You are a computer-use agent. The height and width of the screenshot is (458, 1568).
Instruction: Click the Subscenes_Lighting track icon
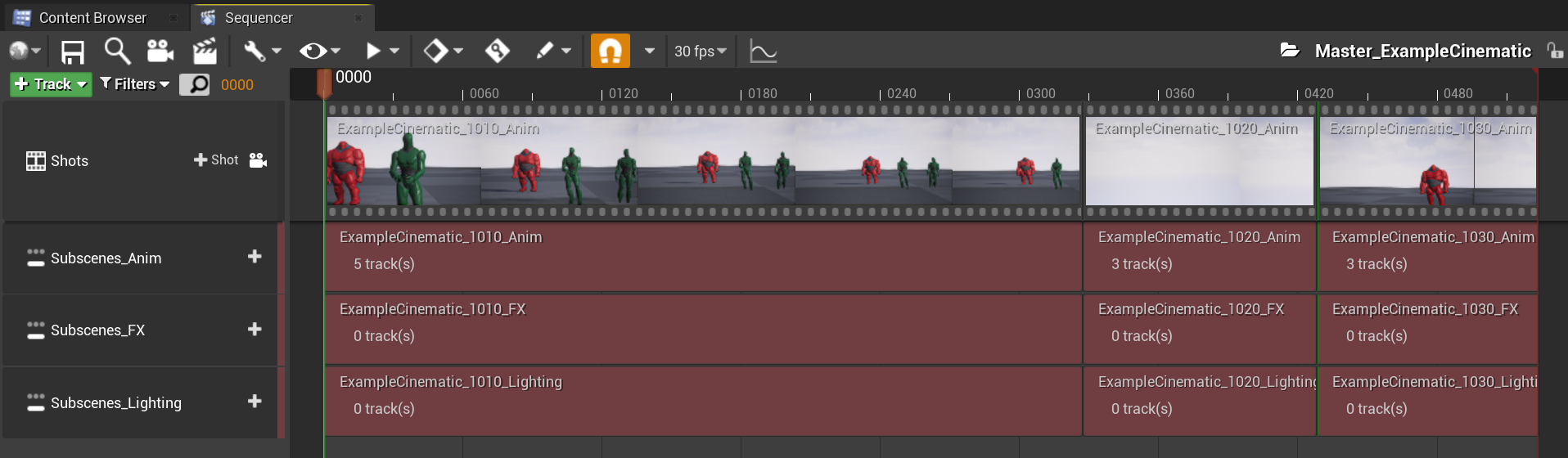click(x=35, y=402)
